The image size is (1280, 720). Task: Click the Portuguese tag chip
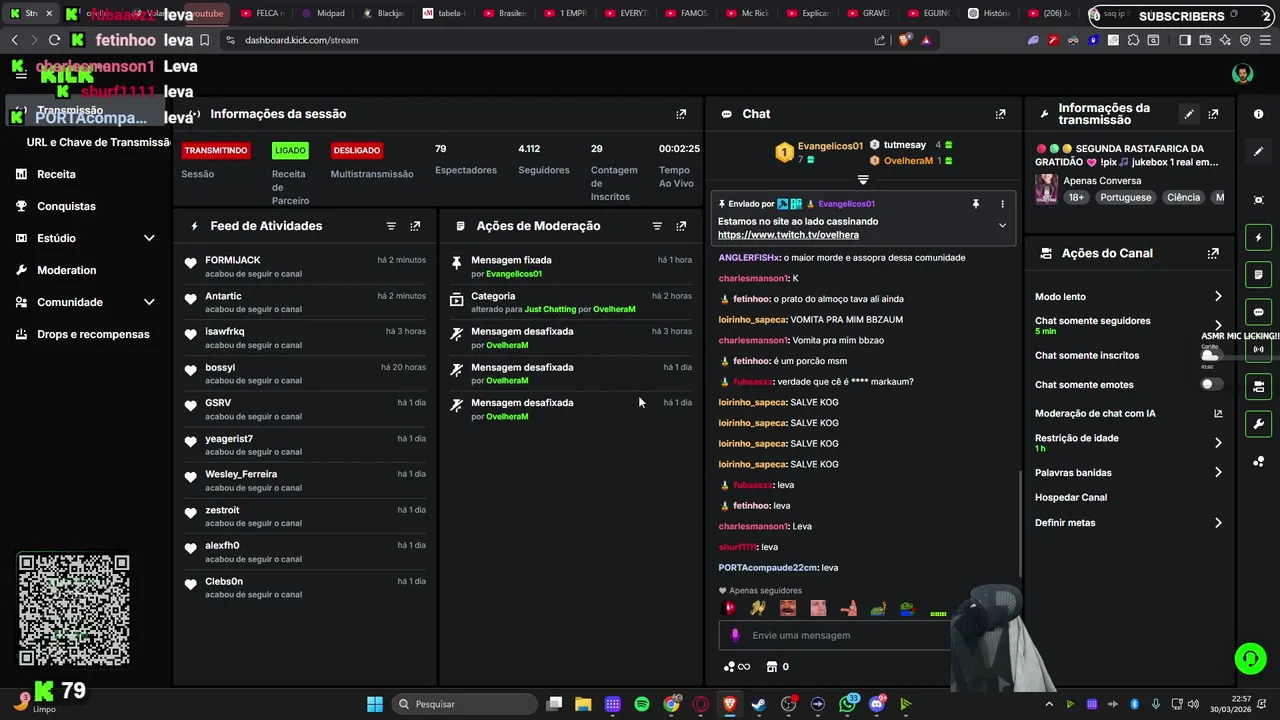[1126, 198]
